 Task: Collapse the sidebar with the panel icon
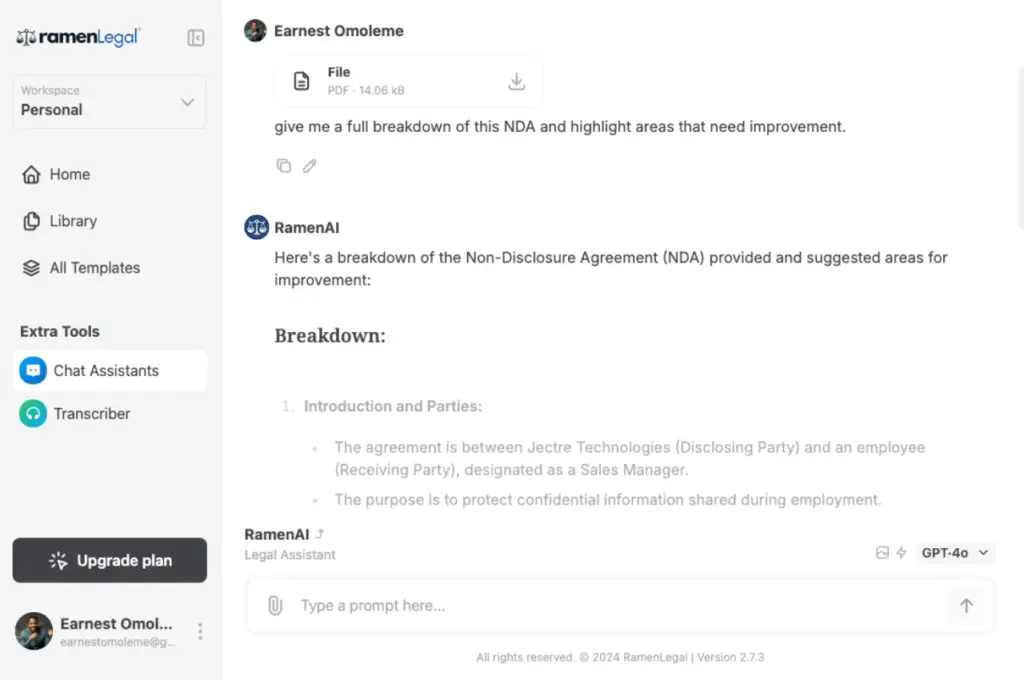coord(195,37)
